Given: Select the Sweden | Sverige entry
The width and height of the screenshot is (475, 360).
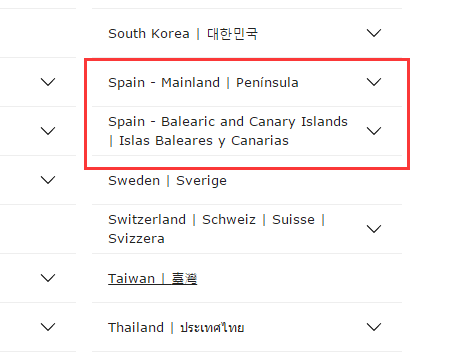Looking at the screenshot, I should click(x=167, y=180).
